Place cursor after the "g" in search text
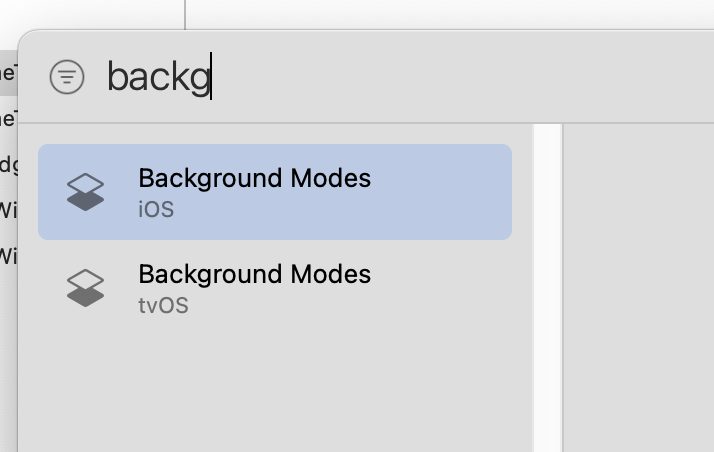The width and height of the screenshot is (714, 452). tap(211, 76)
